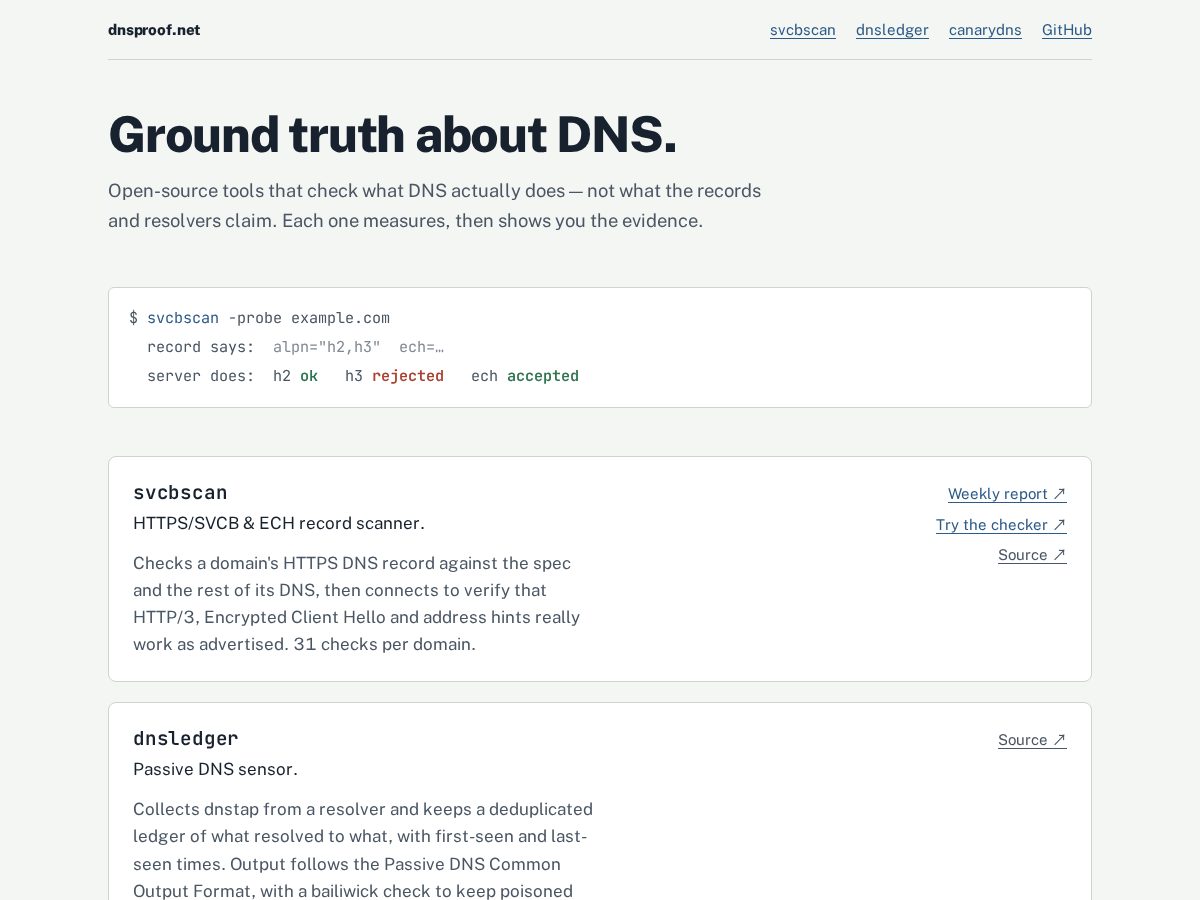Viewport: 1200px width, 900px height.
Task: Follow the Try the checker link
Action: (x=1001, y=525)
